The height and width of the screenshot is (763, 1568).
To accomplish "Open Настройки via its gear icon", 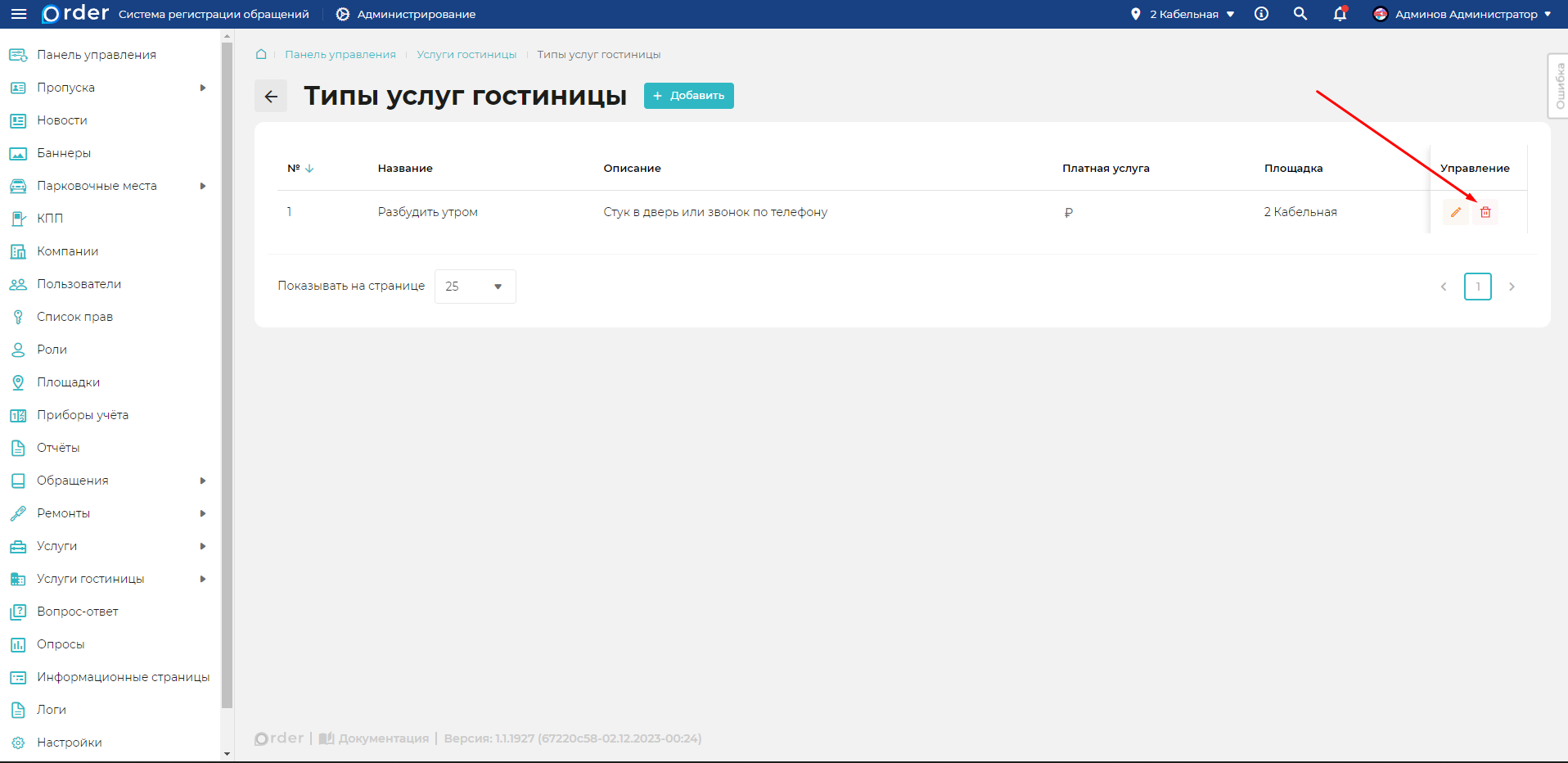I will point(18,742).
